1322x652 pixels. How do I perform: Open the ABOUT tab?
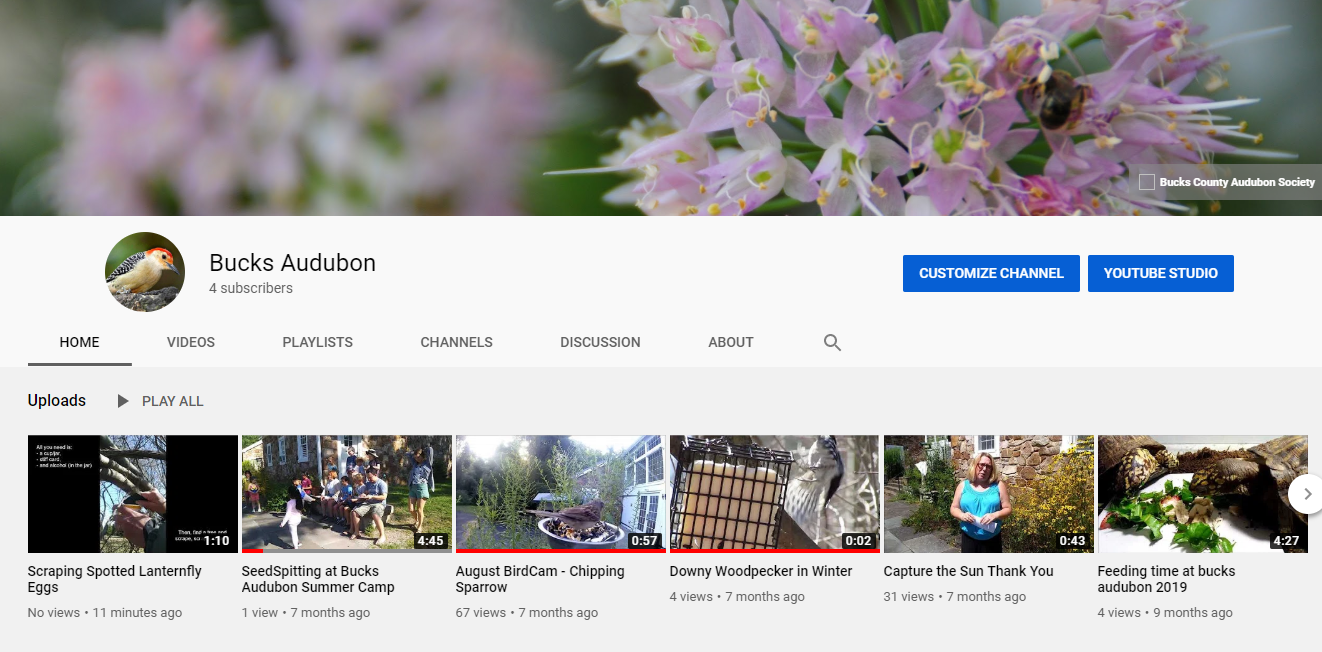[731, 342]
